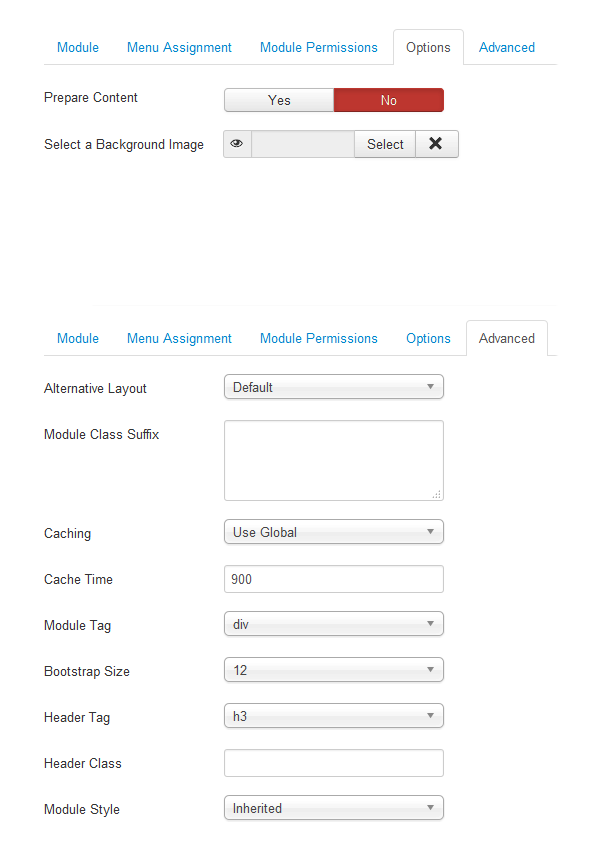Image resolution: width=590 pixels, height=850 pixels.
Task: Click the eye preview icon for background image
Action: (x=237, y=144)
